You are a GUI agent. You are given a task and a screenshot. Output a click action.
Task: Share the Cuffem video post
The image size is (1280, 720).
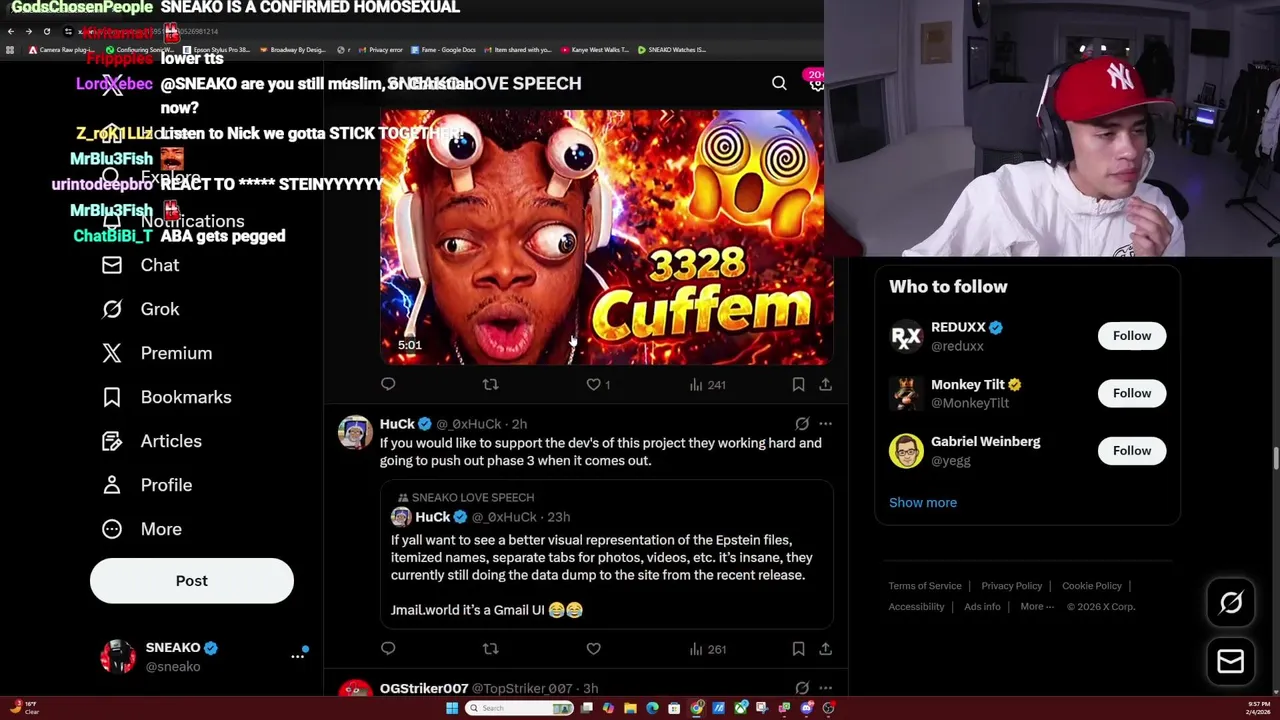tap(825, 384)
